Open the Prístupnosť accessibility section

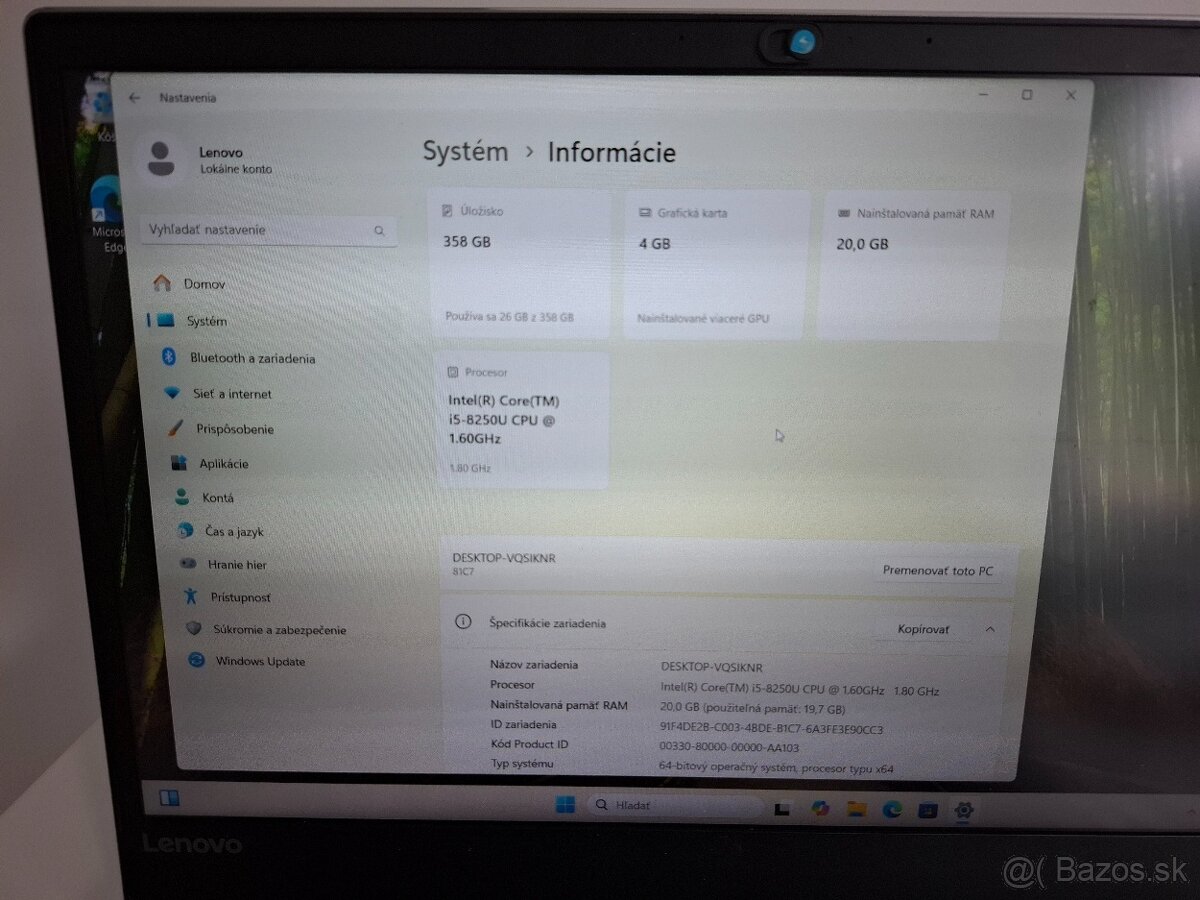click(x=189, y=597)
